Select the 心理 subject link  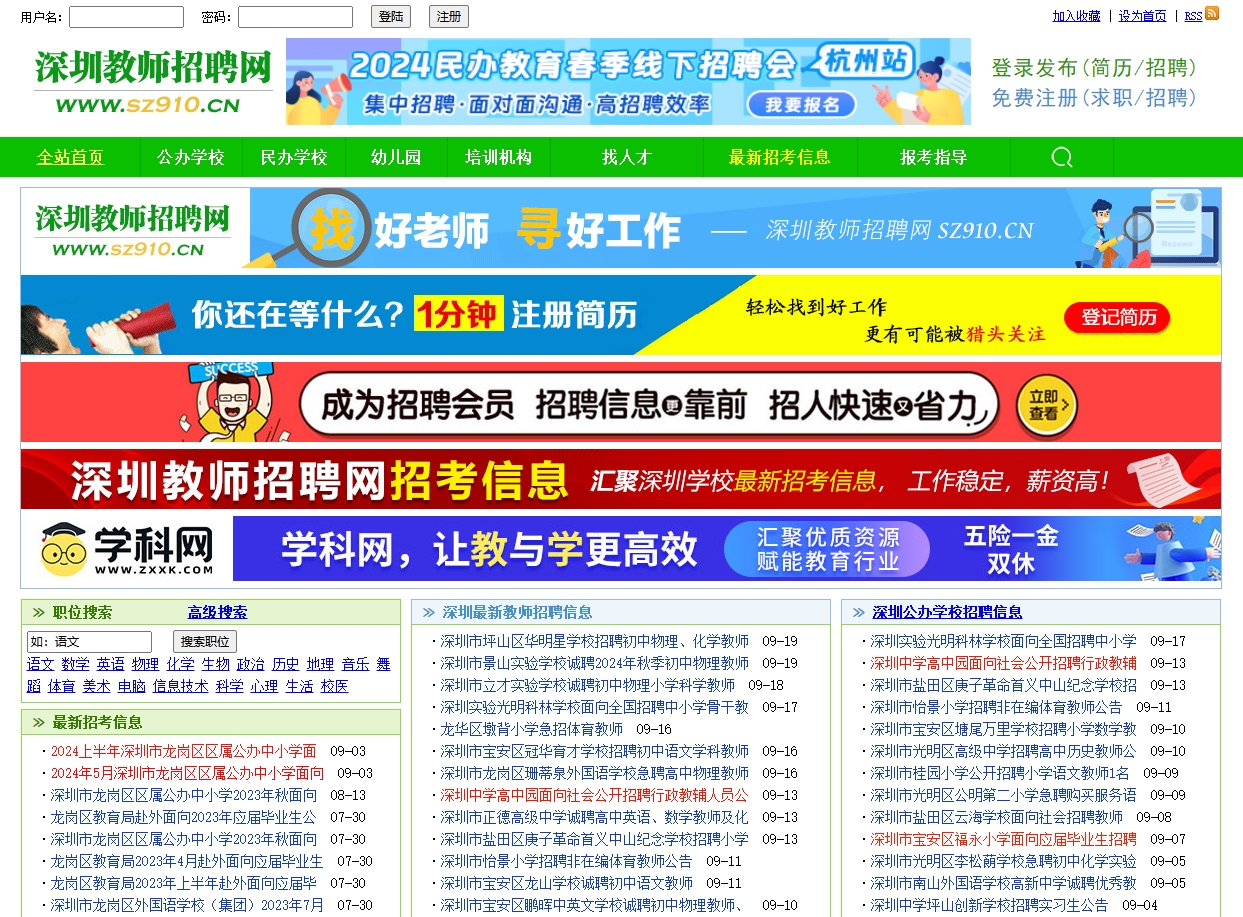(264, 686)
